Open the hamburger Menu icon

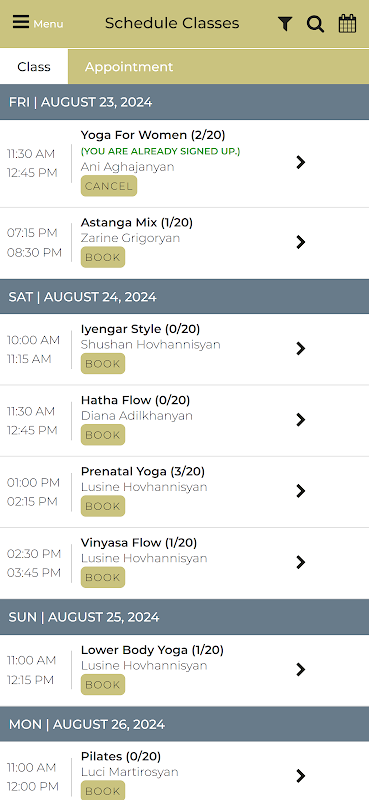21,22
